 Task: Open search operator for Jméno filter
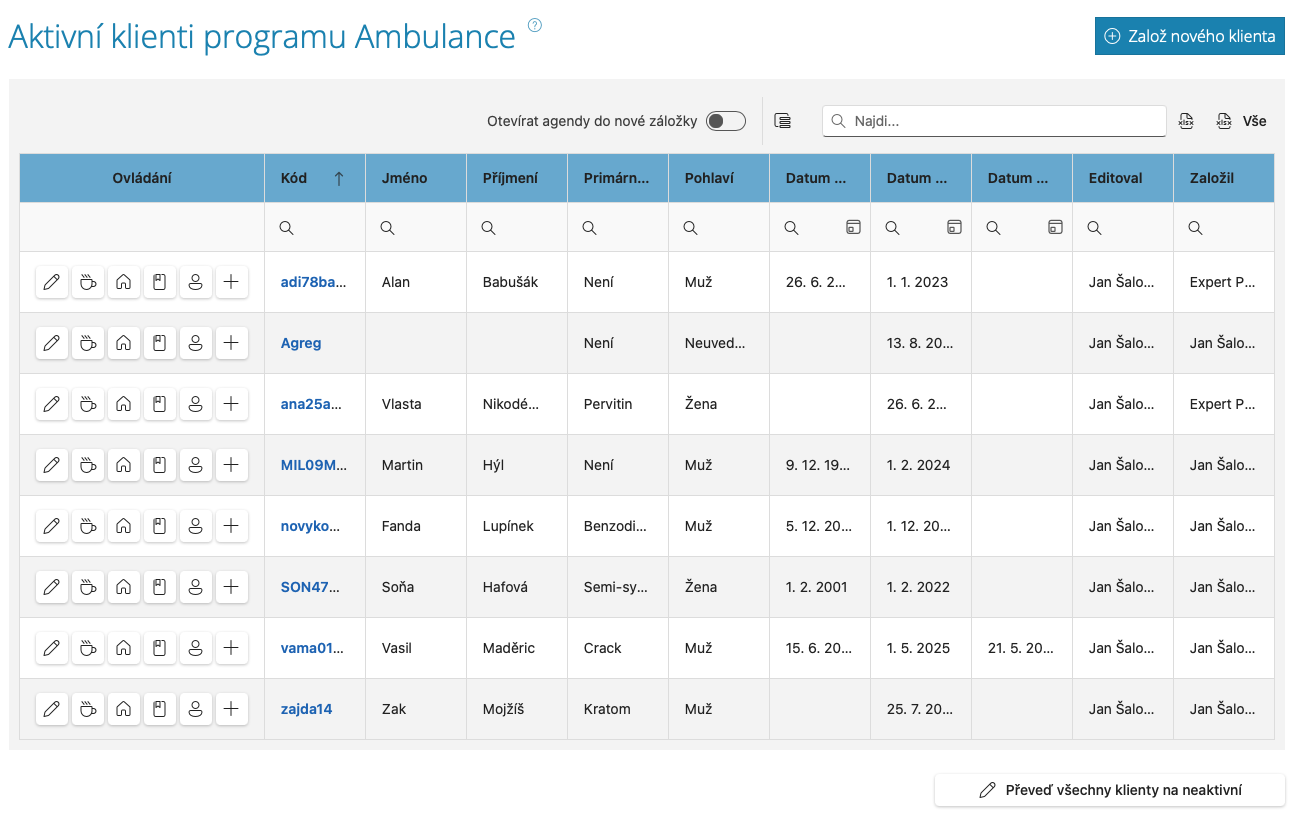pos(387,228)
